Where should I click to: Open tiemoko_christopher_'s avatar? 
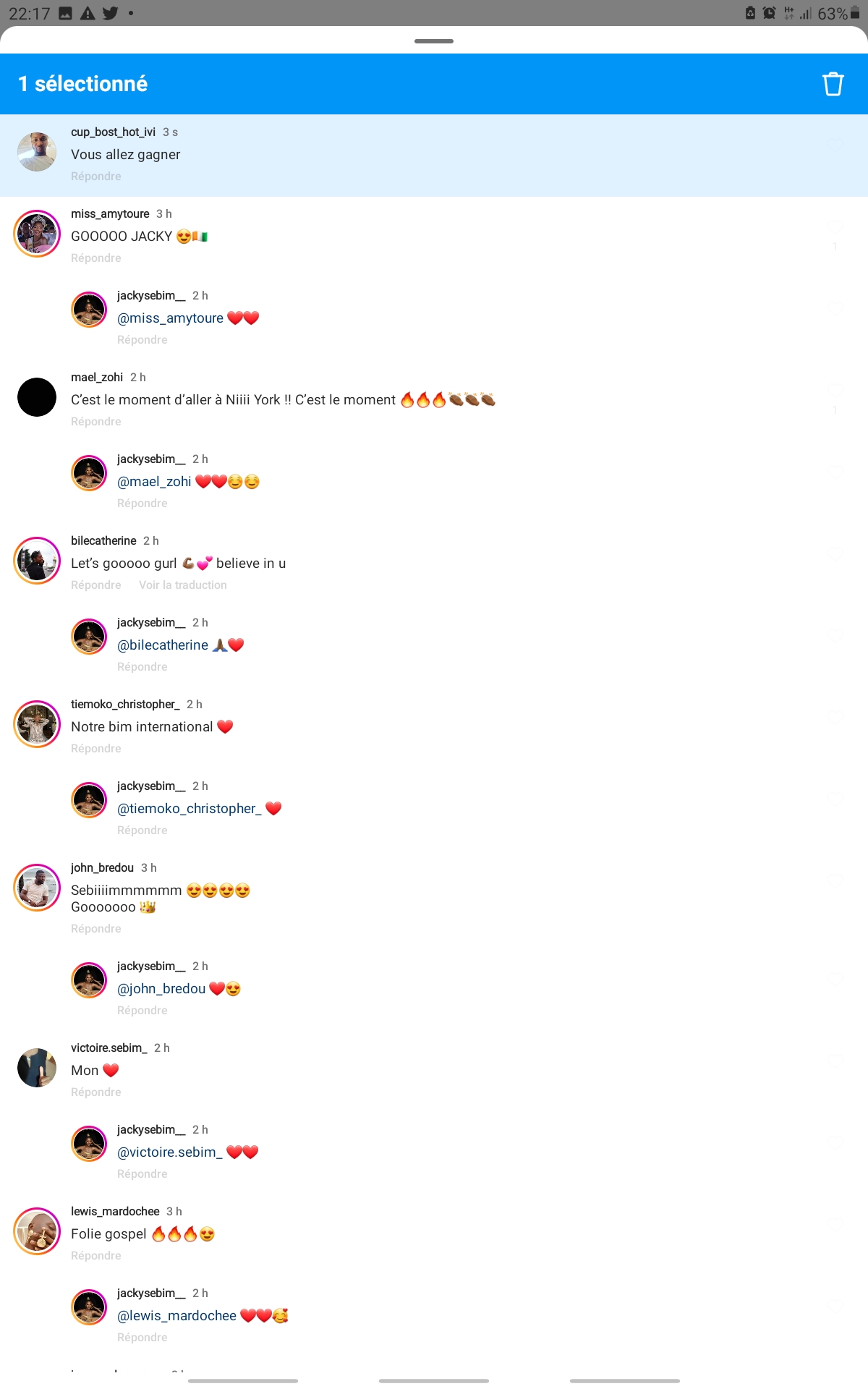(x=37, y=724)
